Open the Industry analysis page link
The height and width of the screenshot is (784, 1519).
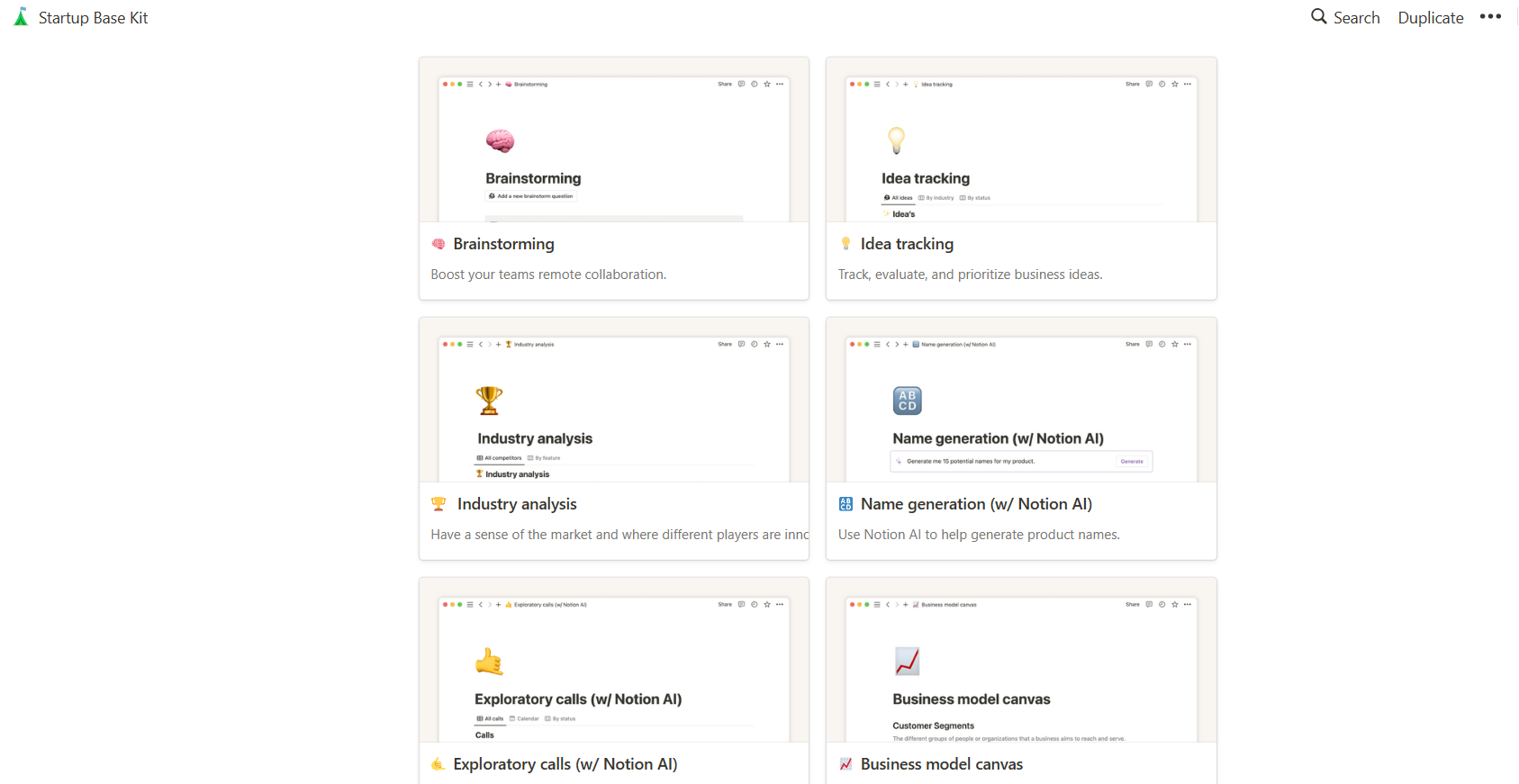517,504
